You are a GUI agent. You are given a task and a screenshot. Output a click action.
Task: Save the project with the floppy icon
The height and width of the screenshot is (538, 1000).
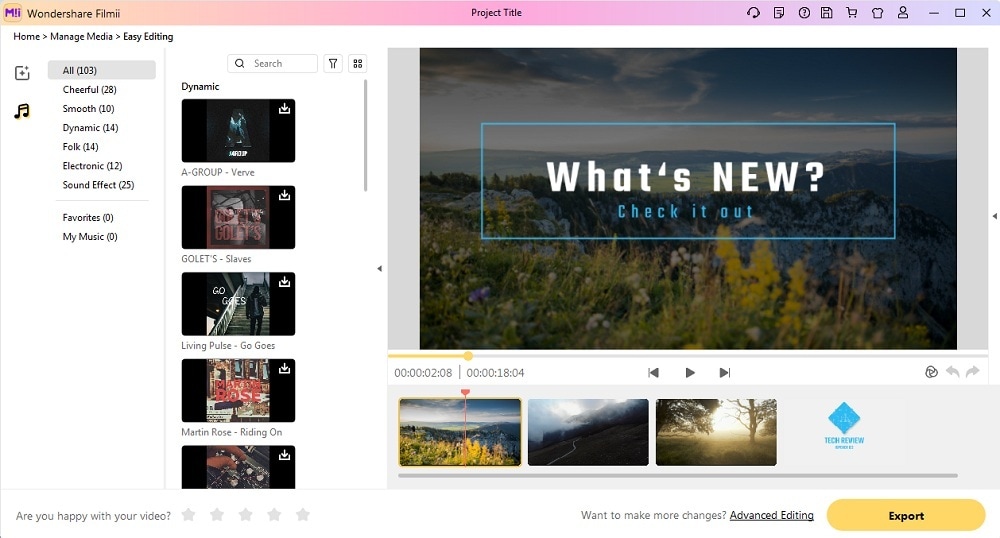(x=827, y=13)
